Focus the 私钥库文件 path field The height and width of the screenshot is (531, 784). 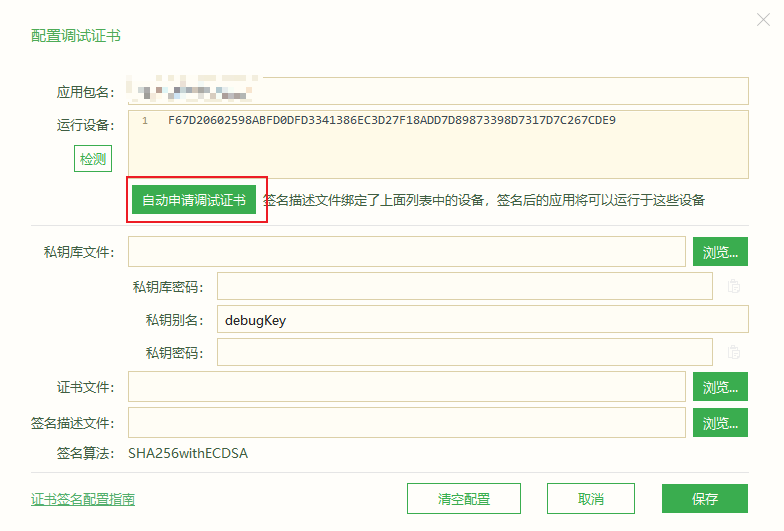406,252
